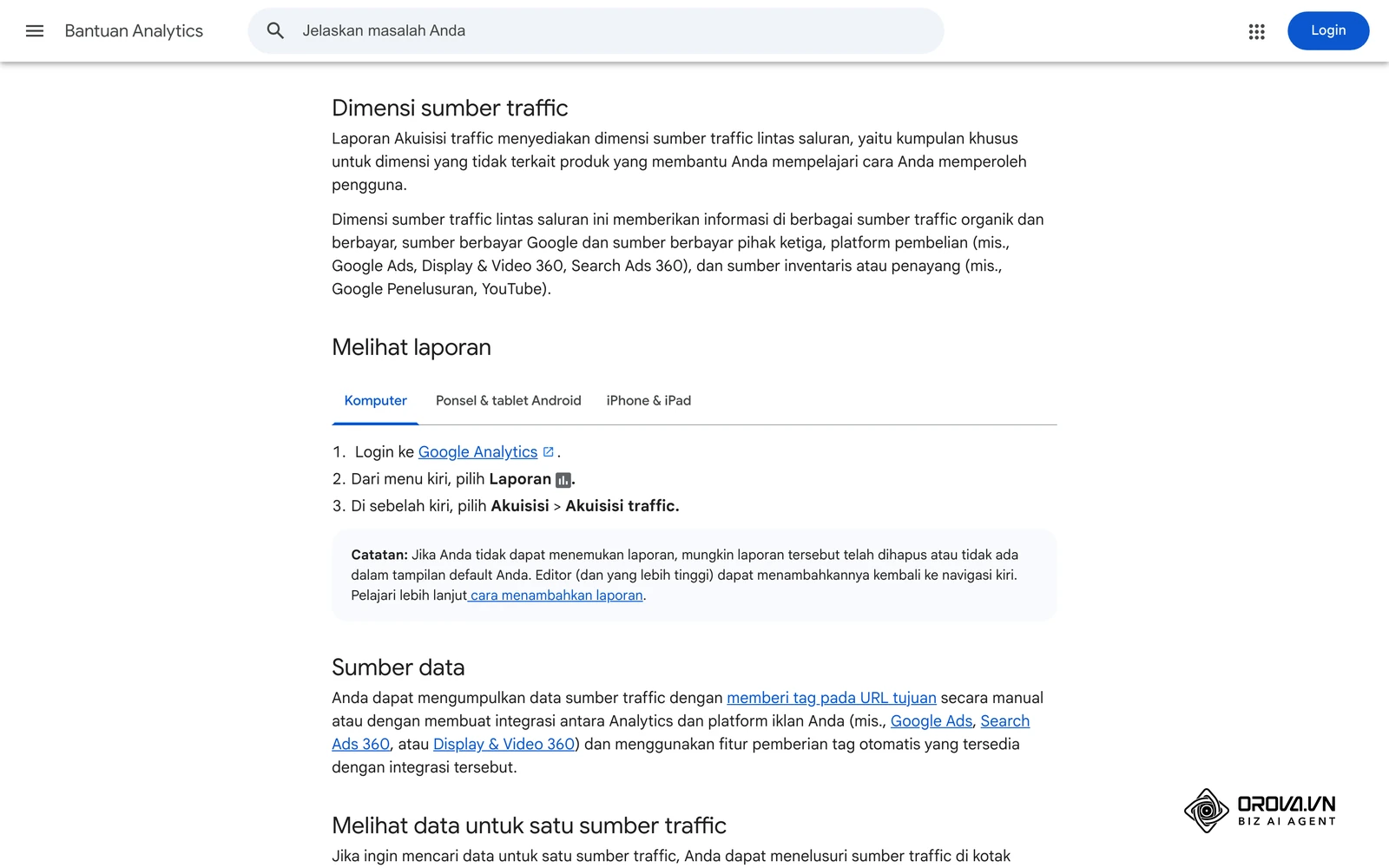This screenshot has width=1389, height=868.
Task: Open 'cara menambahkan laporan' link
Action: click(x=556, y=595)
